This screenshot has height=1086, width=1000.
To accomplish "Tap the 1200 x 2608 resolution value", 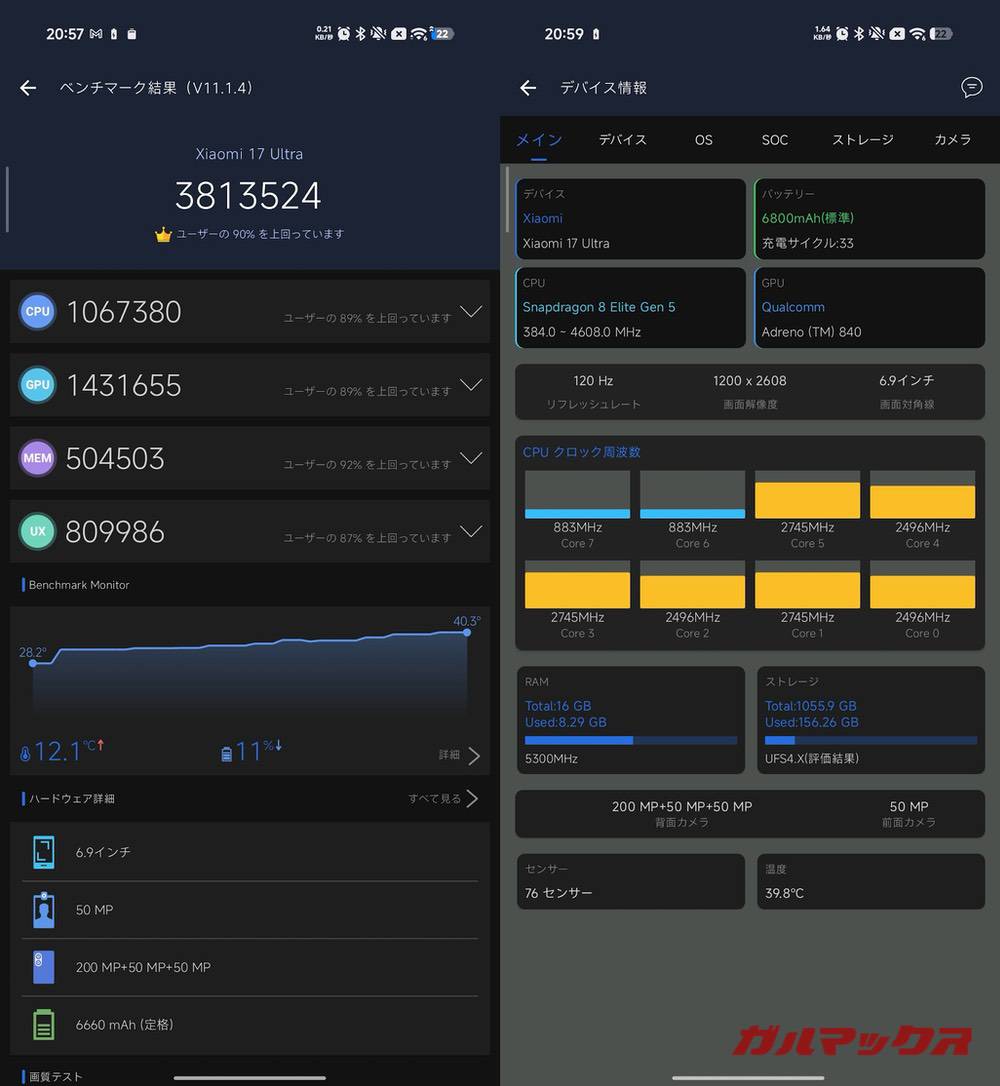I will coord(750,381).
